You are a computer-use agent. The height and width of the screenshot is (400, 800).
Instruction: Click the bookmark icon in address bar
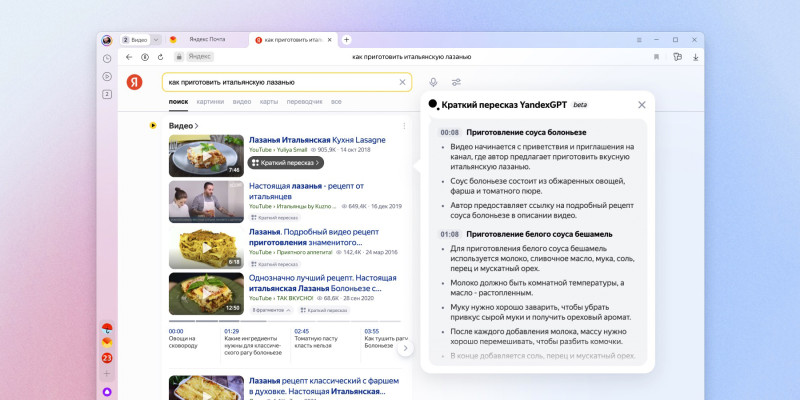(656, 57)
